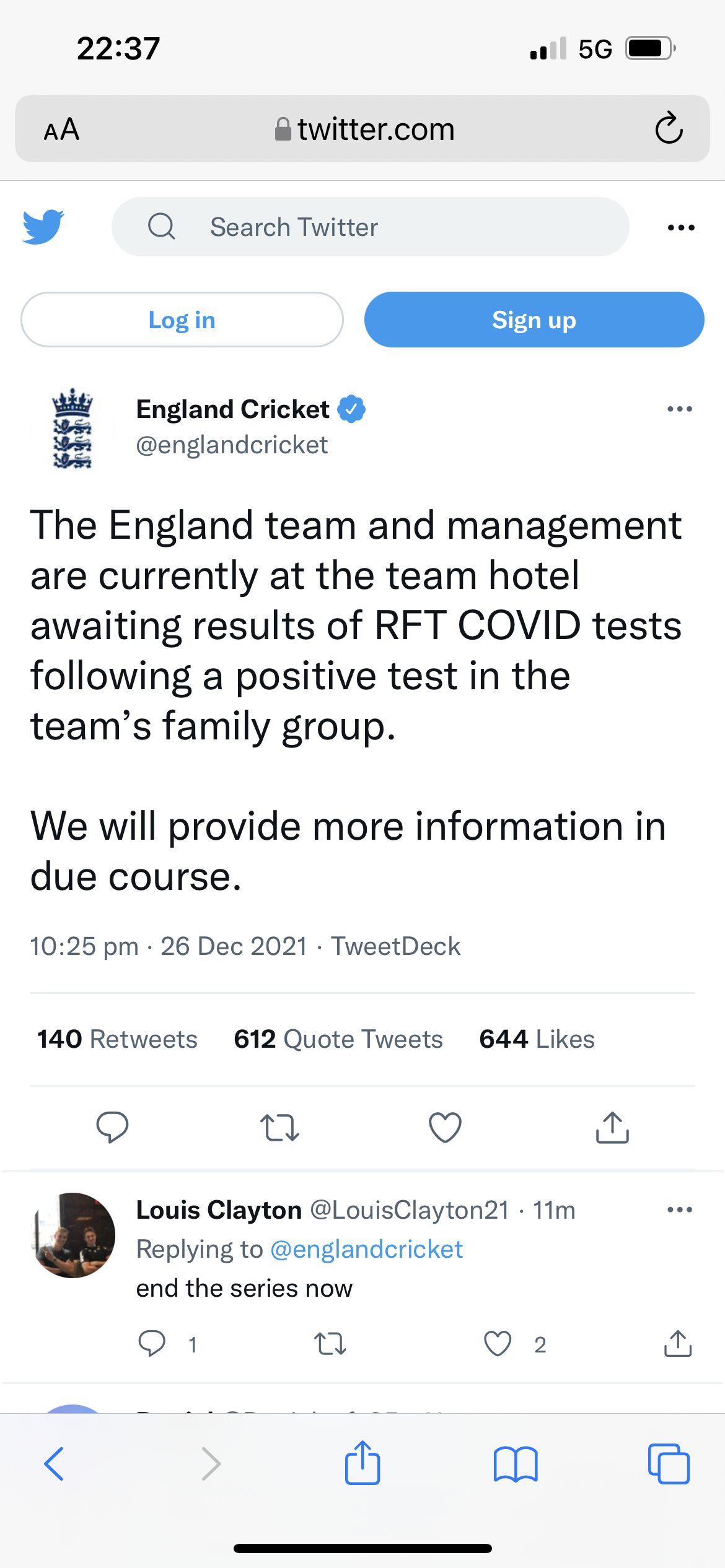Tap the Search Twitter field
Screen dimensions: 725x1568
(370, 227)
